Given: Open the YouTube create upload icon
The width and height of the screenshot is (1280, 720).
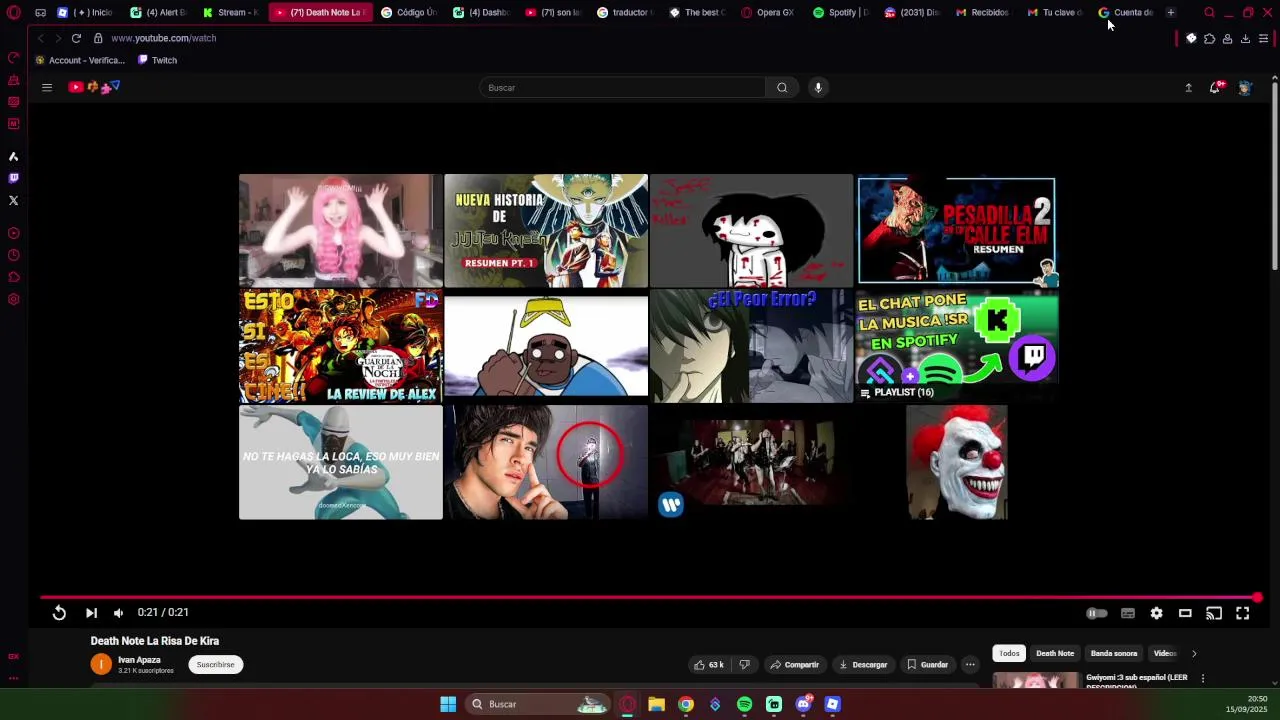Looking at the screenshot, I should pos(1188,88).
